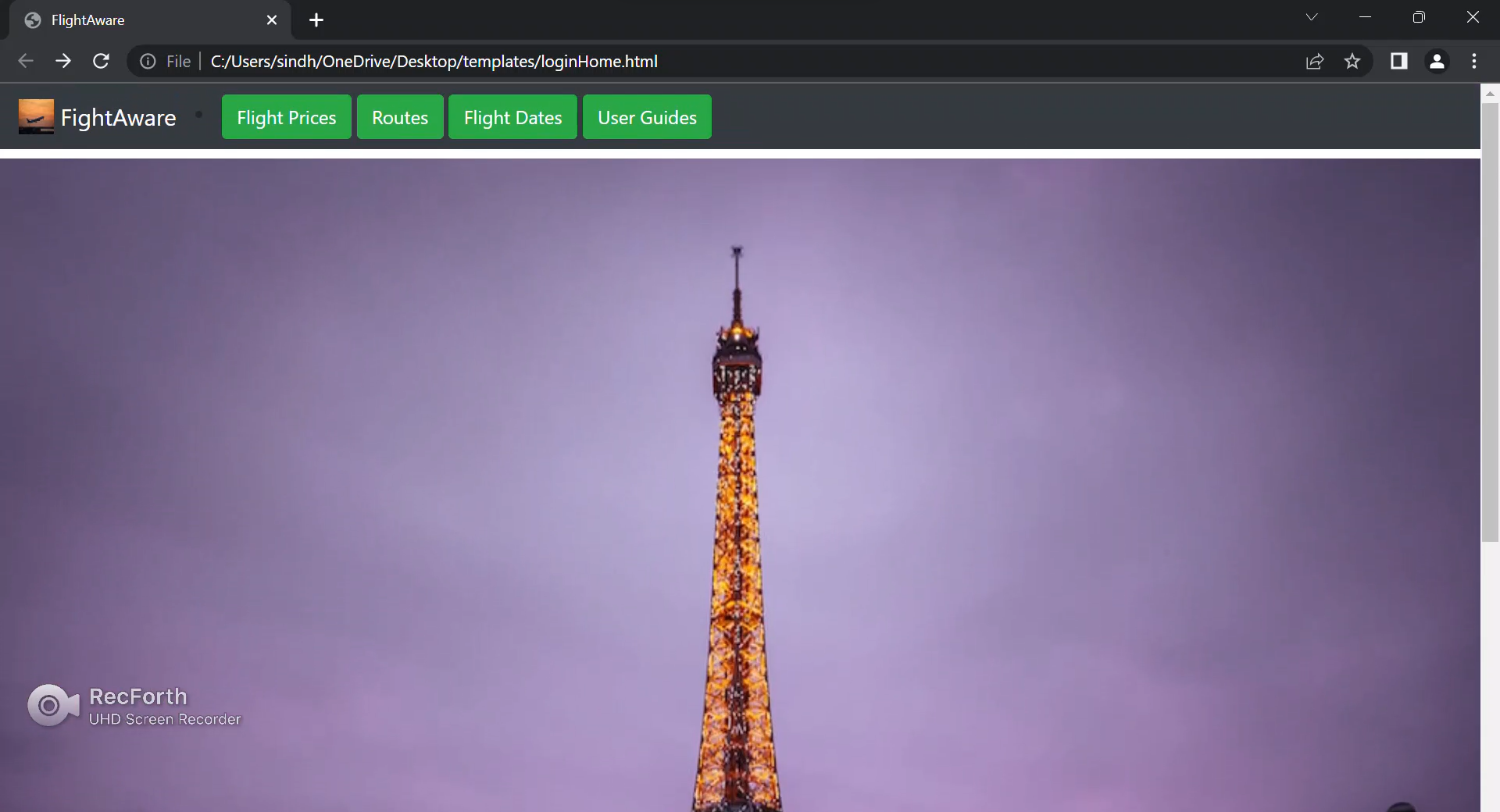The height and width of the screenshot is (812, 1500).
Task: View the User Guides section
Action: (646, 116)
